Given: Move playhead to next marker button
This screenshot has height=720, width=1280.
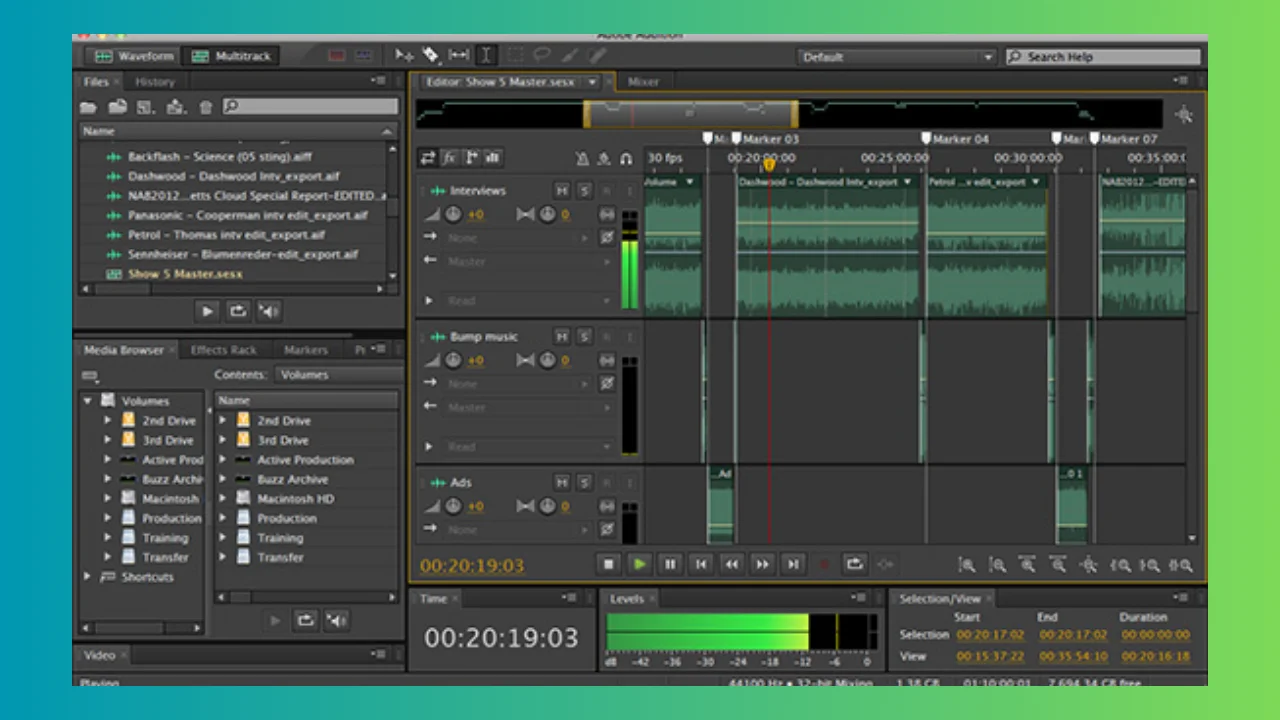Looking at the screenshot, I should pyautogui.click(x=793, y=564).
